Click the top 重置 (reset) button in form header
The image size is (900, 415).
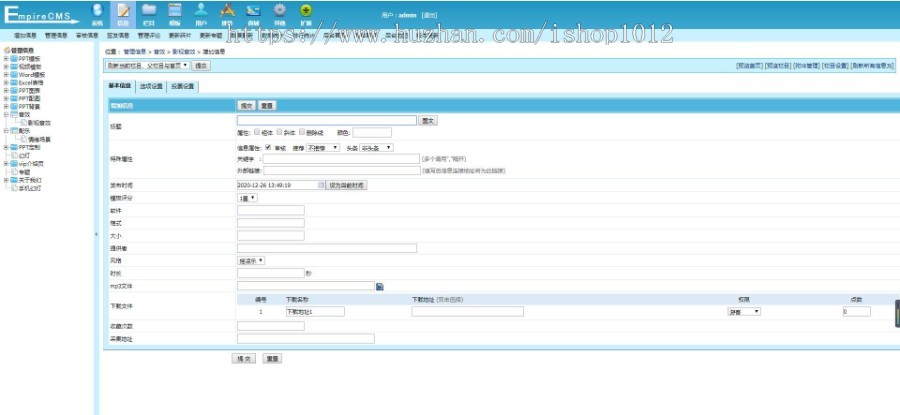coord(267,106)
